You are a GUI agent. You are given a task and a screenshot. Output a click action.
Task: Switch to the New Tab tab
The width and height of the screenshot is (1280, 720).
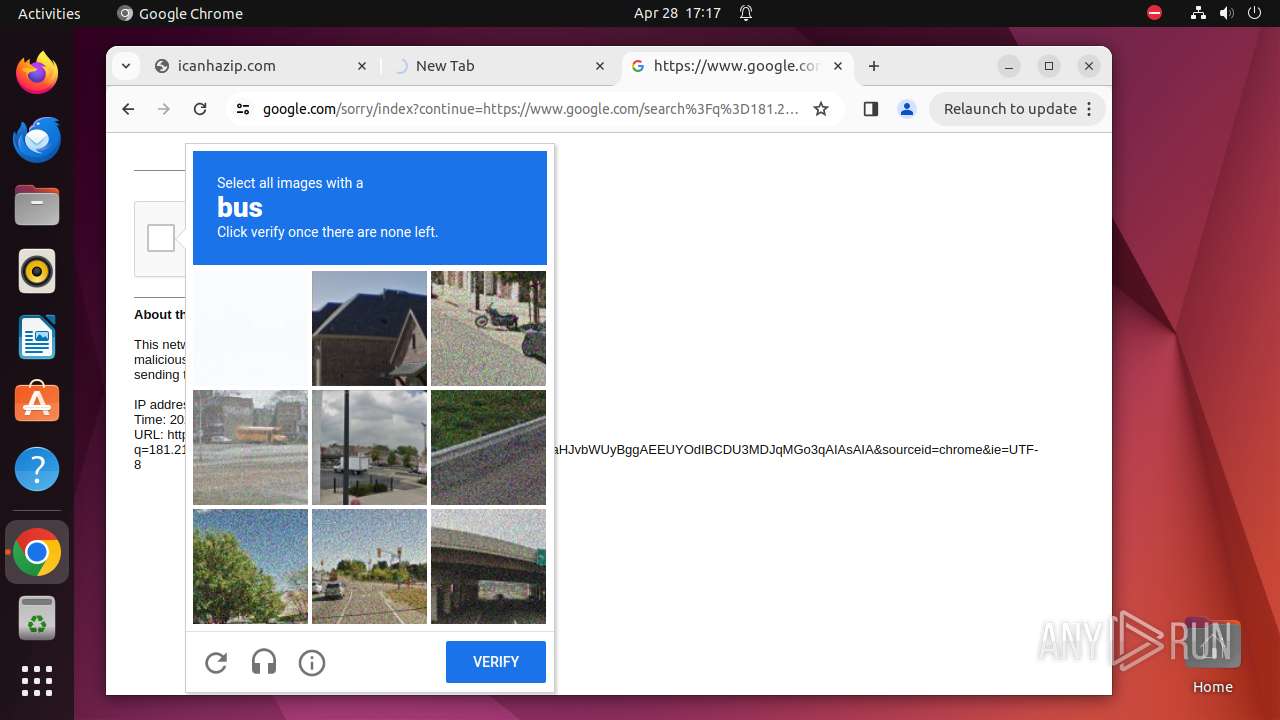click(x=498, y=66)
